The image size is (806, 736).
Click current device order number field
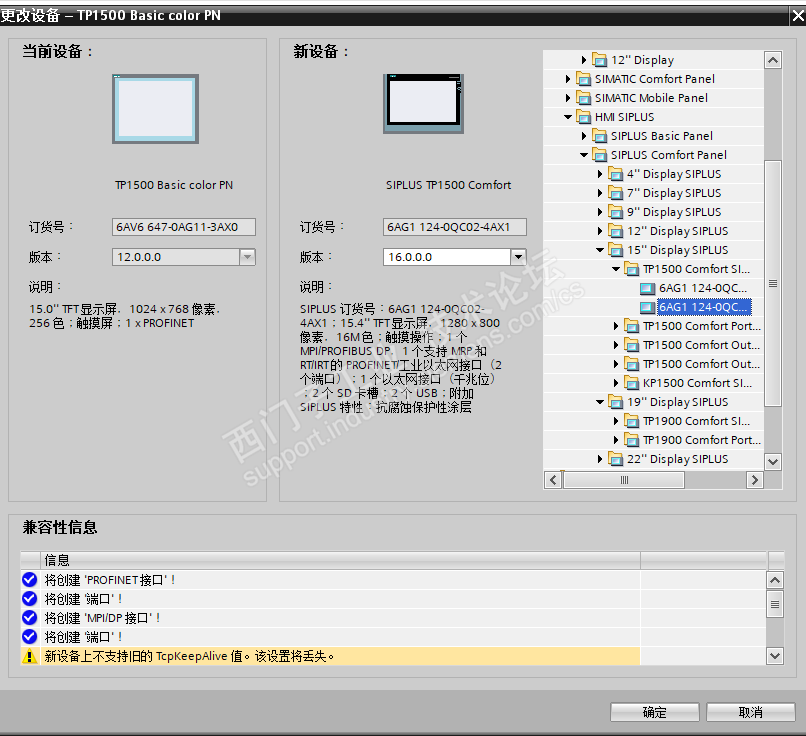tap(184, 227)
